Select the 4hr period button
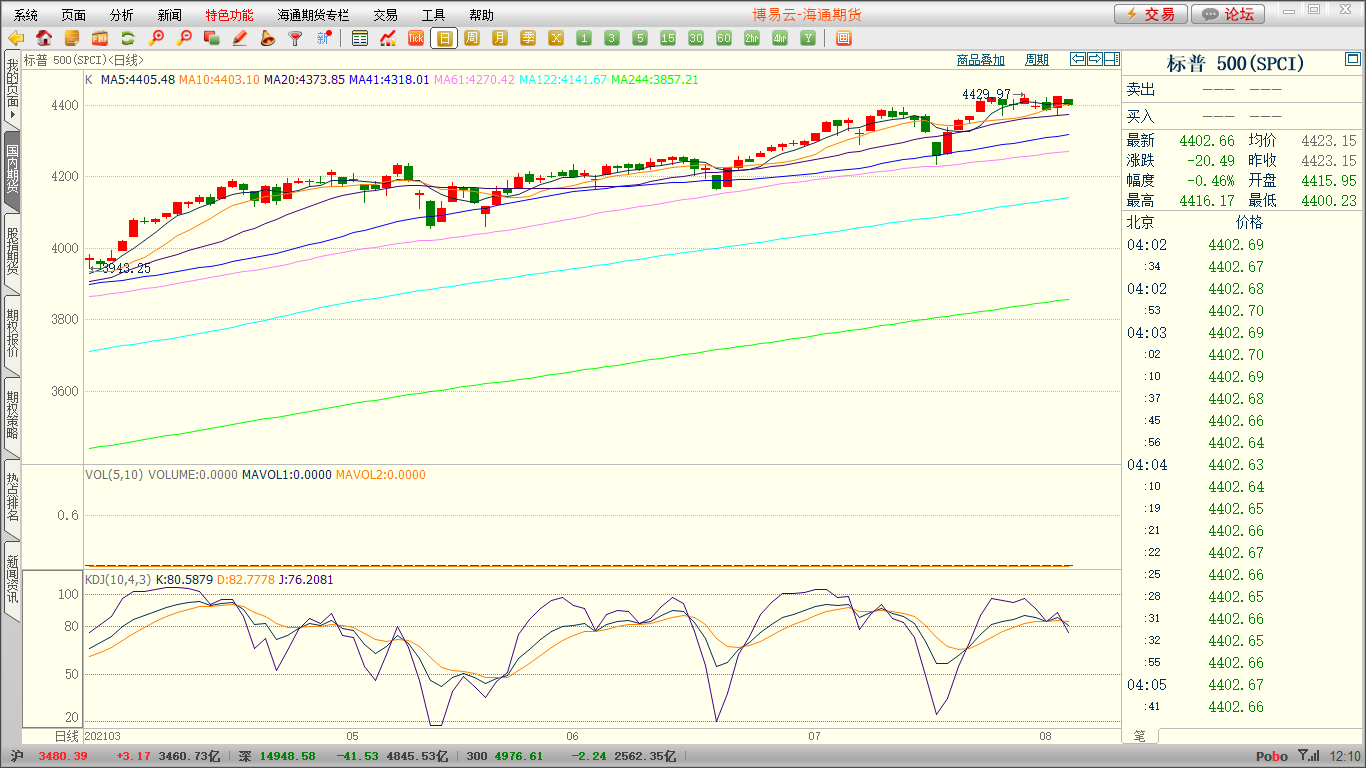The width and height of the screenshot is (1366, 768). [780, 38]
